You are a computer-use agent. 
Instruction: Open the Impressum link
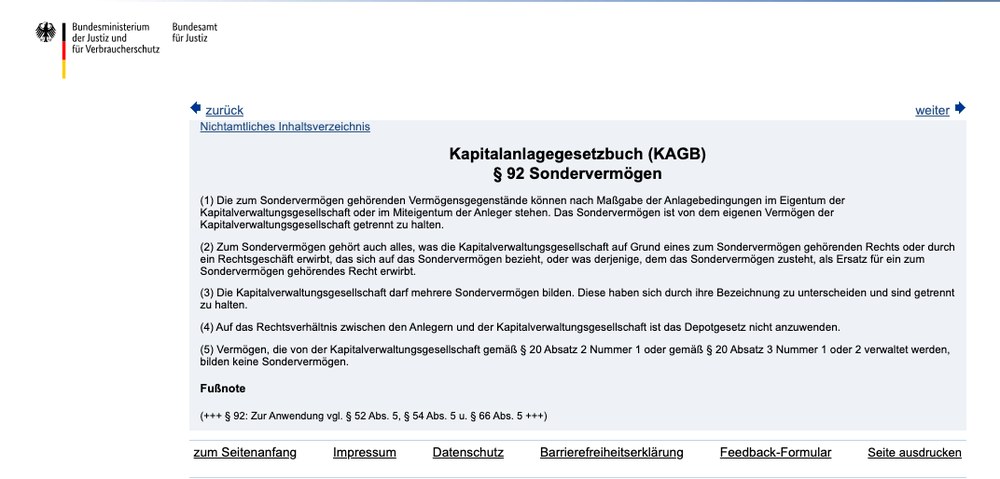tap(364, 453)
